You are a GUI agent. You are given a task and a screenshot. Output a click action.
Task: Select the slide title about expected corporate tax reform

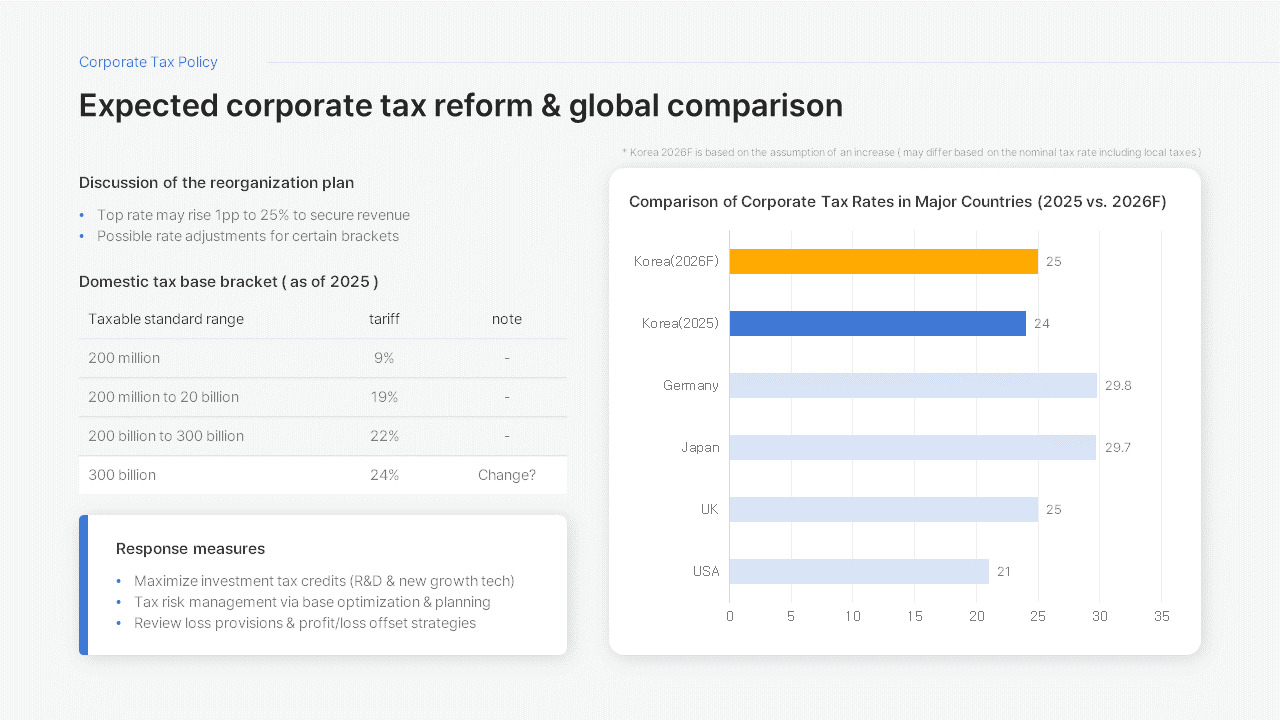pyautogui.click(x=461, y=105)
